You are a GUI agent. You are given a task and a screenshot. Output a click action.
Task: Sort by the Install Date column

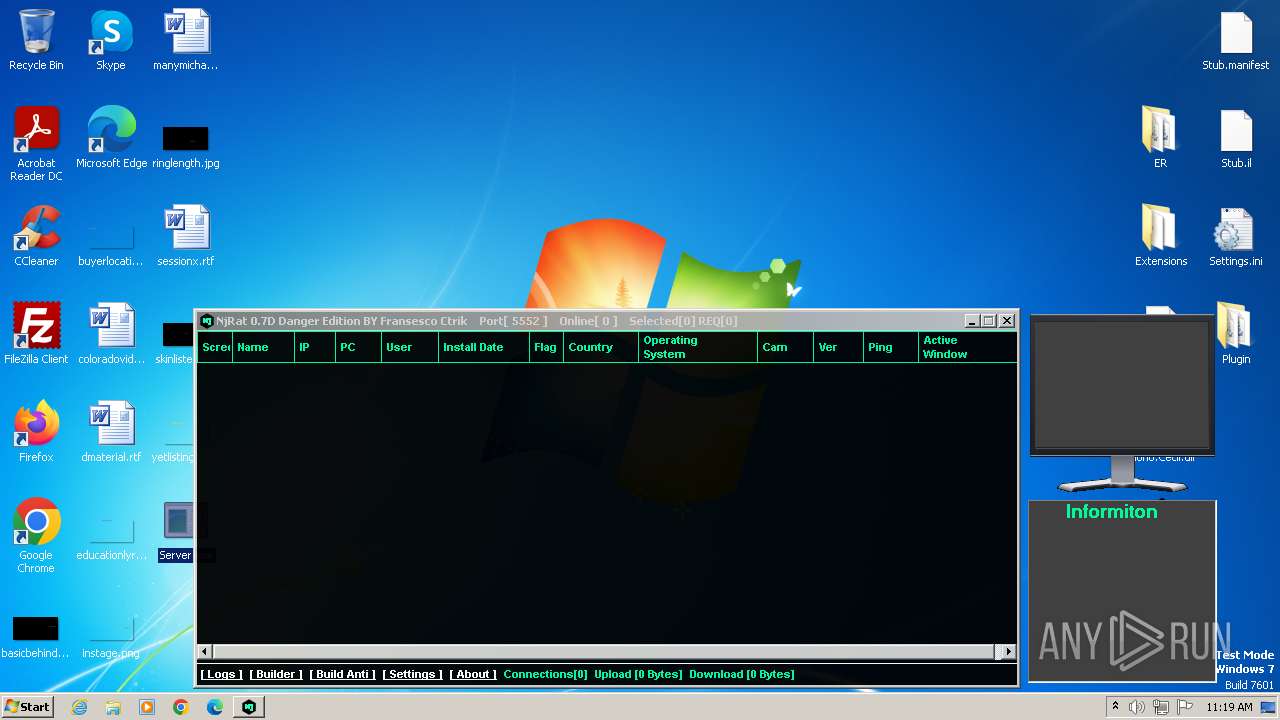pos(484,347)
